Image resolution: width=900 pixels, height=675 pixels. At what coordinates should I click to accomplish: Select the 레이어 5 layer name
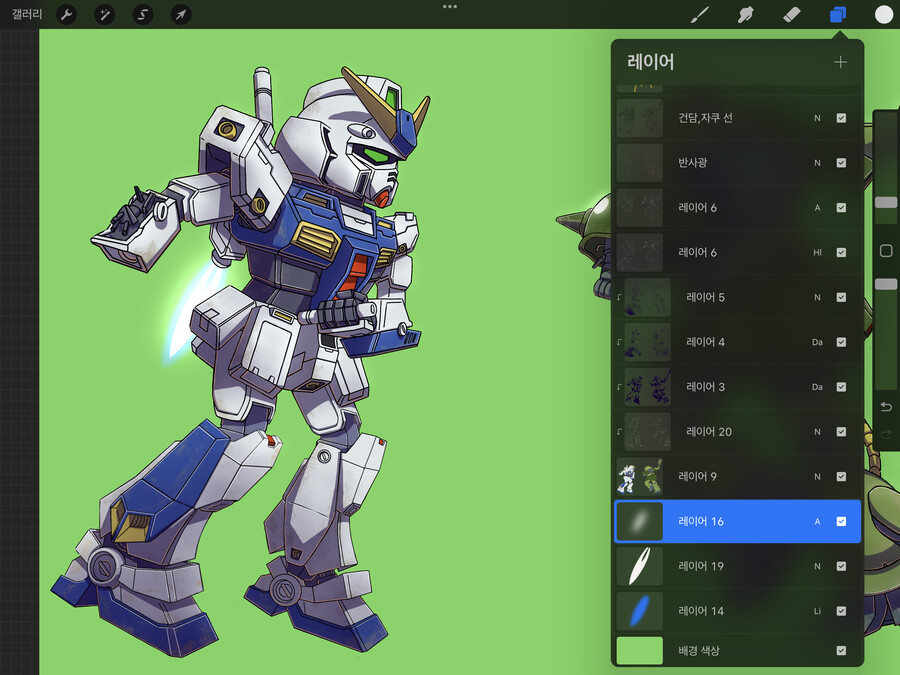coord(705,297)
